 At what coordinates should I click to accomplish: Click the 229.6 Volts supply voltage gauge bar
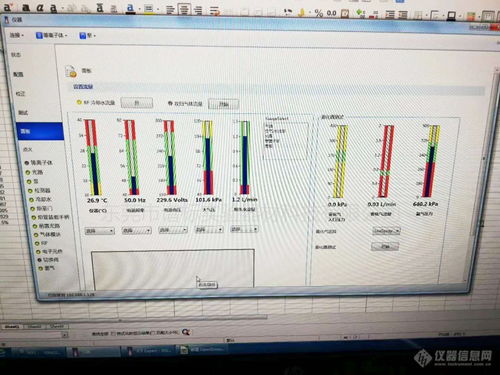(x=170, y=157)
